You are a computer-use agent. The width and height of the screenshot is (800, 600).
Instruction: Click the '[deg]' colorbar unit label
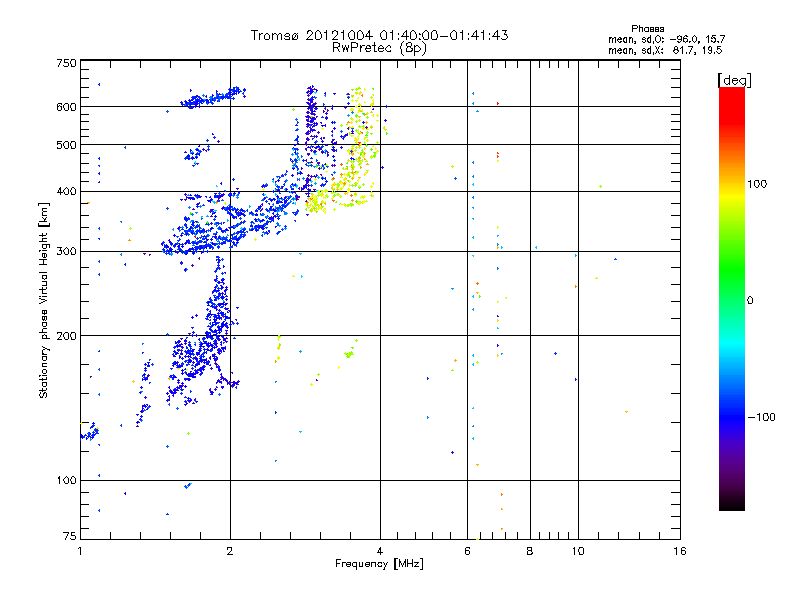[x=734, y=80]
